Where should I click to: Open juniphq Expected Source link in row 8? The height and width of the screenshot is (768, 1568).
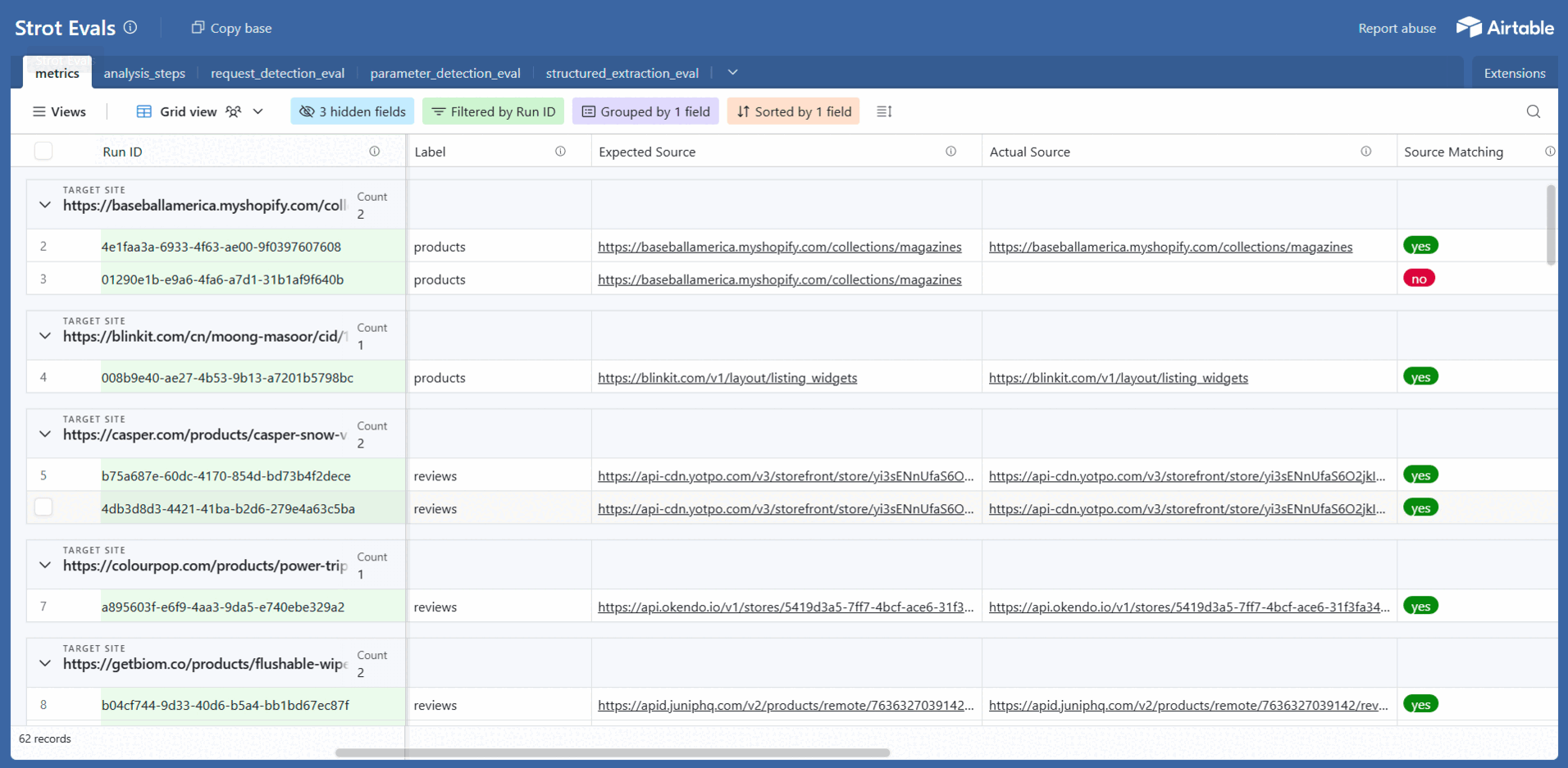pyautogui.click(x=786, y=706)
